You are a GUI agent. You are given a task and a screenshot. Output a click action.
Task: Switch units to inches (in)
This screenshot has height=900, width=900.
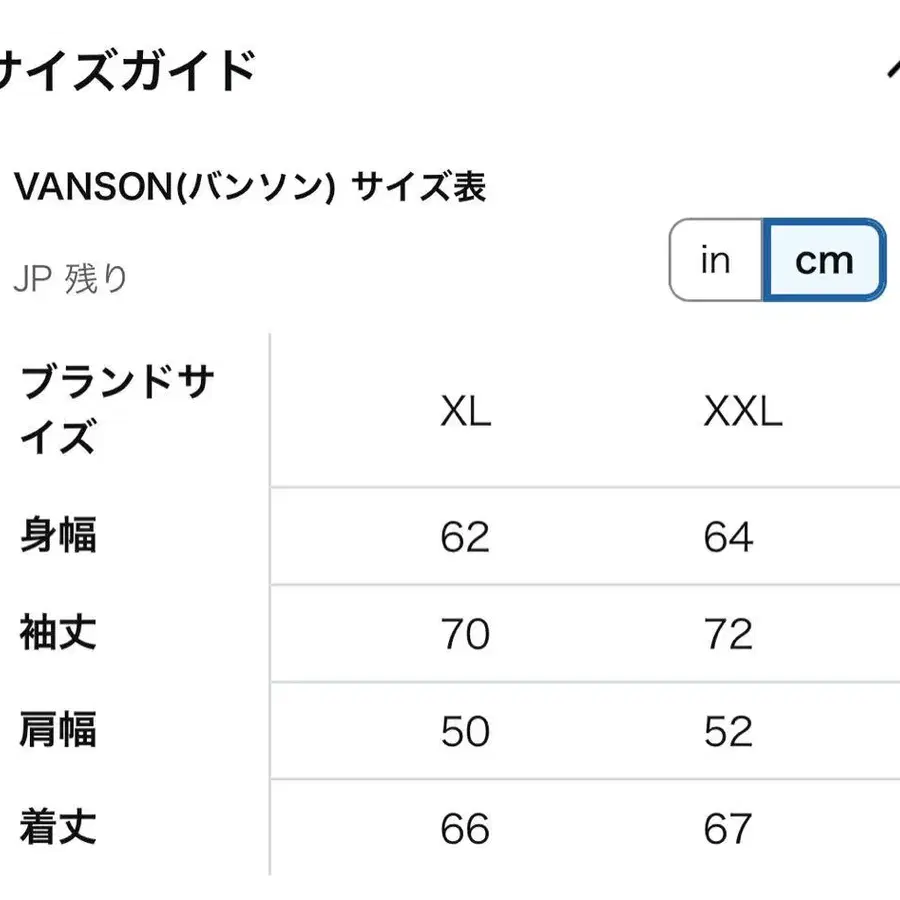coord(716,260)
